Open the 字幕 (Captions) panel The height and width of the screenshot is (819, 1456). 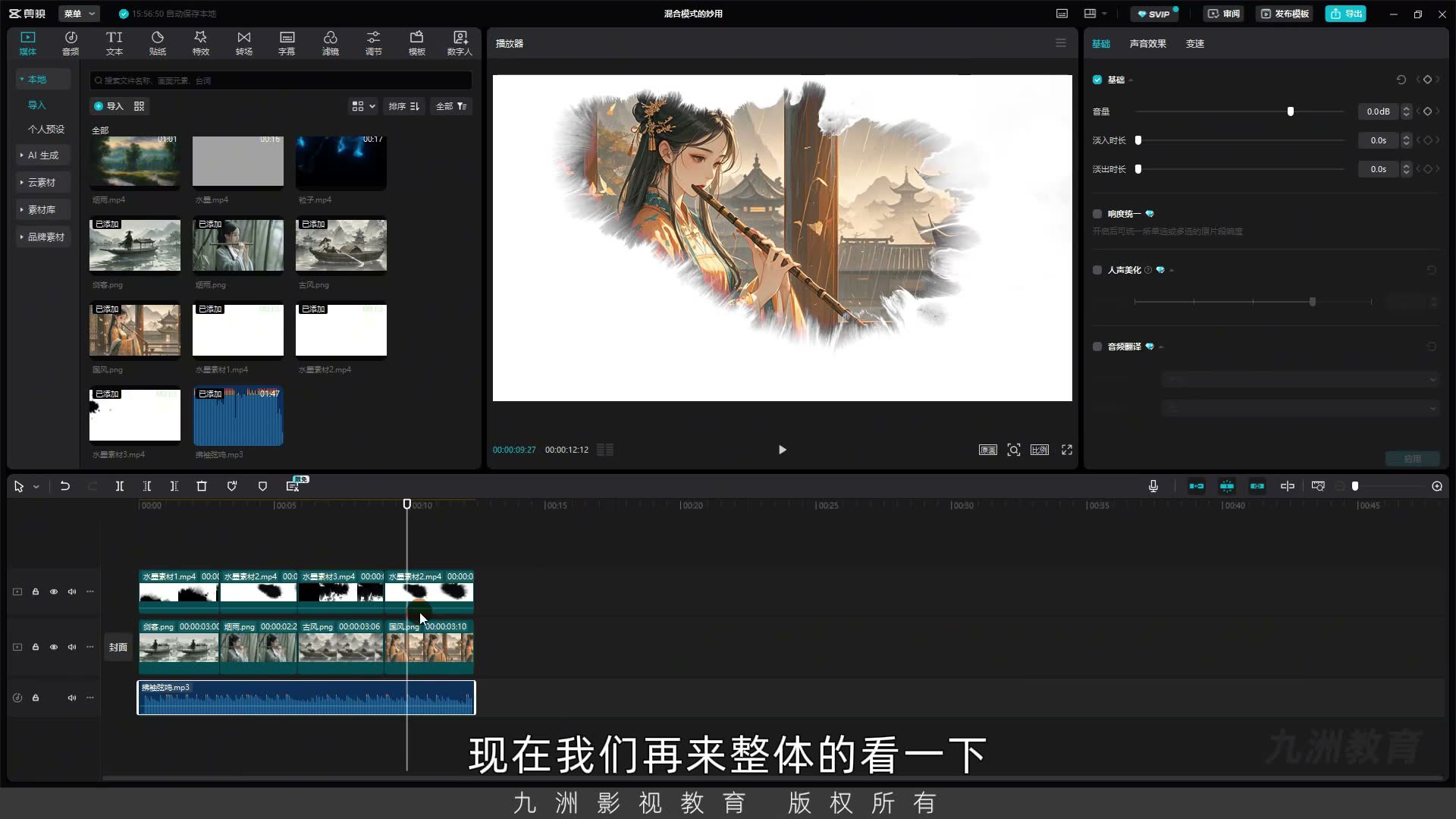coord(287,43)
